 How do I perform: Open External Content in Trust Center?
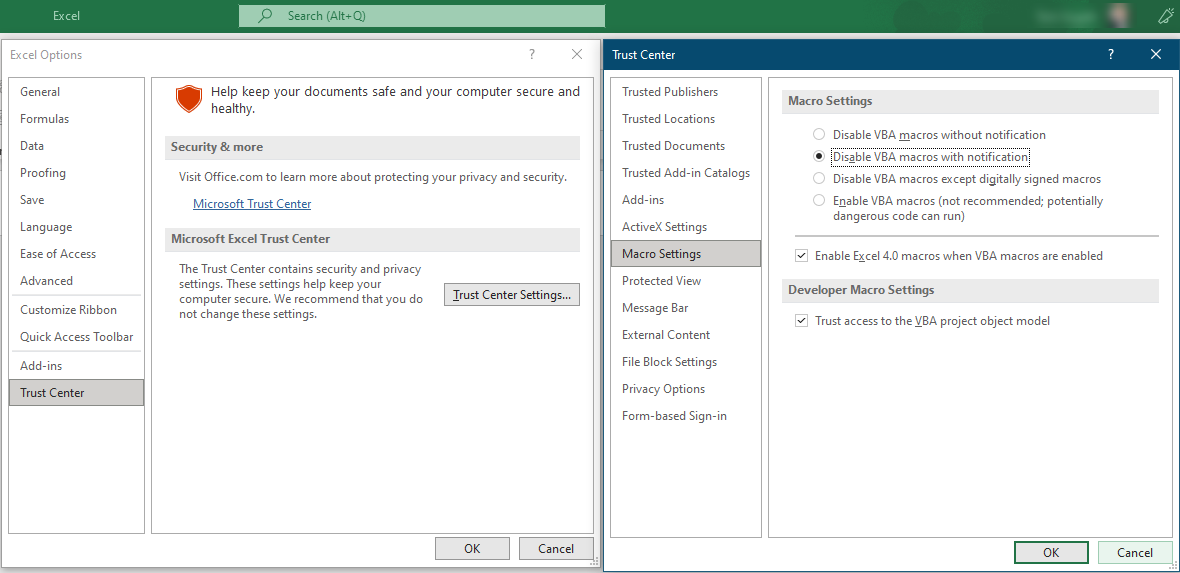(x=686, y=335)
